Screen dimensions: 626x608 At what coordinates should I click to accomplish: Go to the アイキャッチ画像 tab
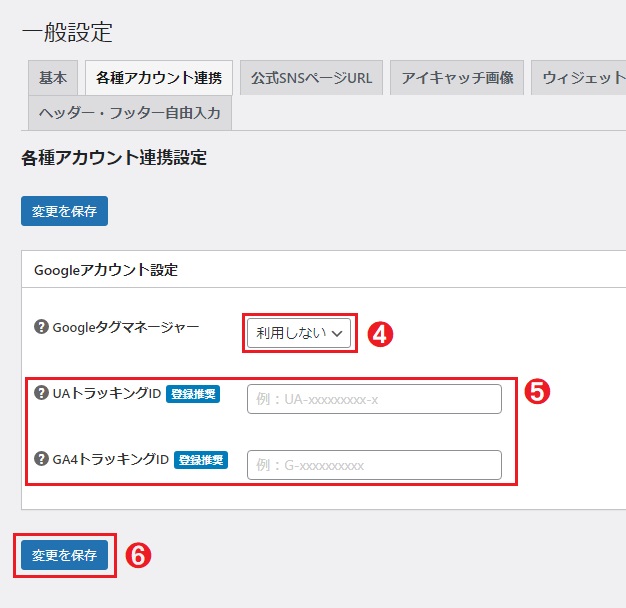click(x=457, y=78)
